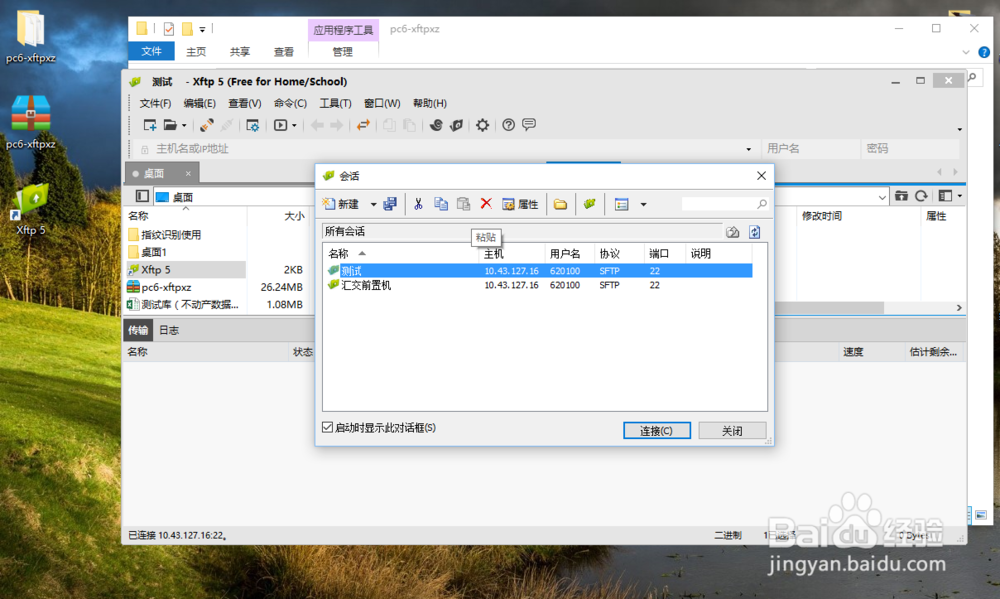Open the 文件(F) menu
The width and height of the screenshot is (1000, 599).
(155, 103)
